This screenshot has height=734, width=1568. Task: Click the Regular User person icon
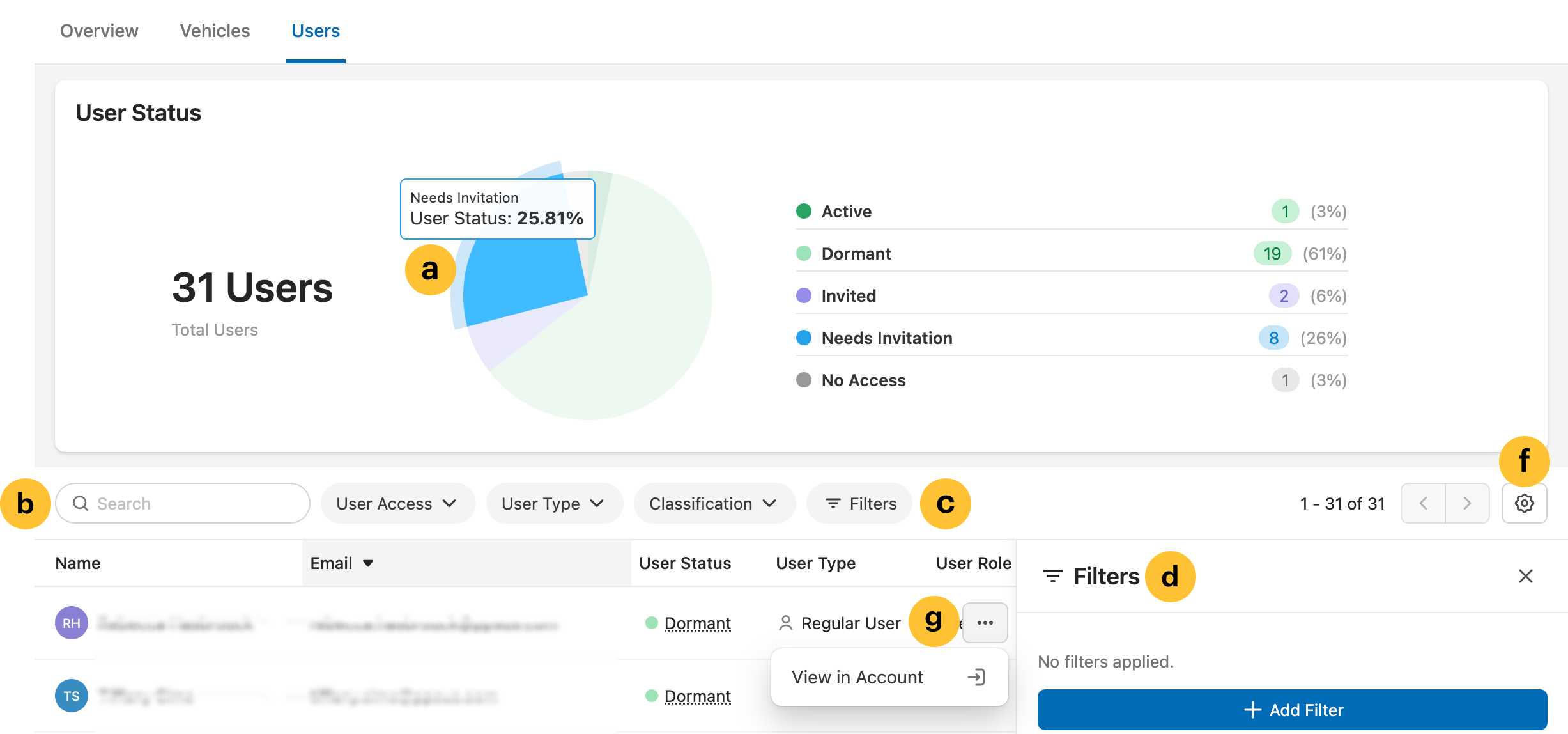tap(787, 622)
